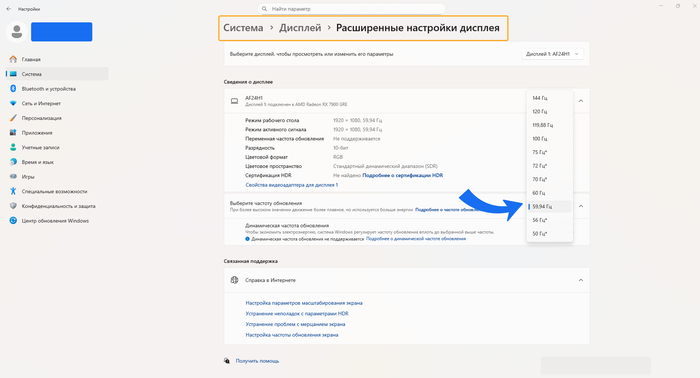The height and width of the screenshot is (378, 700).
Task: Collapse the Справка в Интернете section
Action: (581, 280)
